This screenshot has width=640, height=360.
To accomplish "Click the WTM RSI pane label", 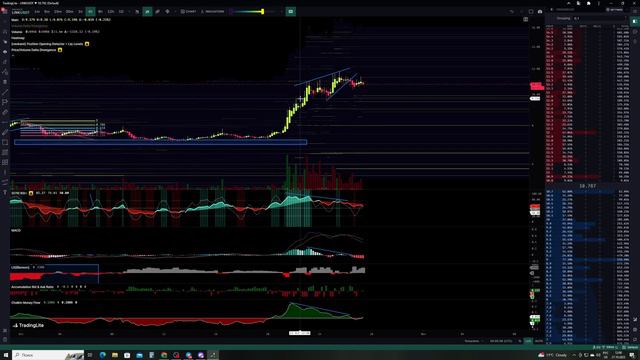I will click(19, 193).
